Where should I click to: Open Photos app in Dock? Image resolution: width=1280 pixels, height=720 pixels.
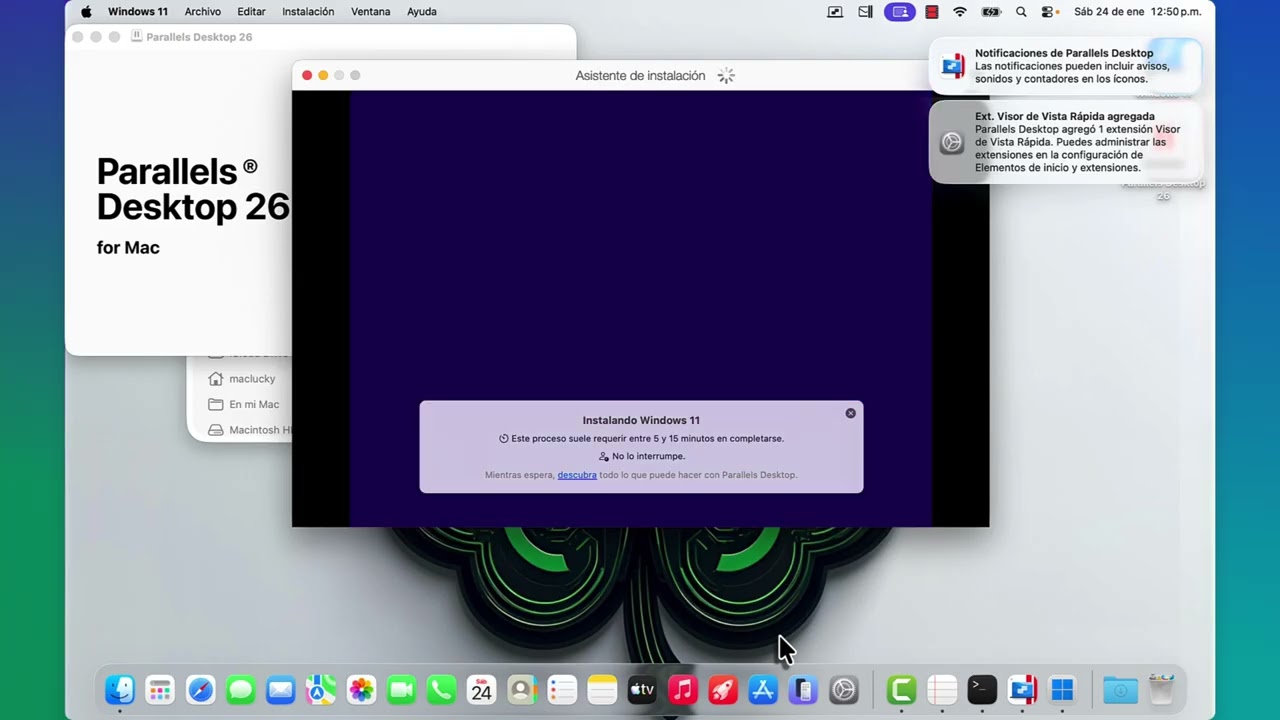(x=361, y=690)
